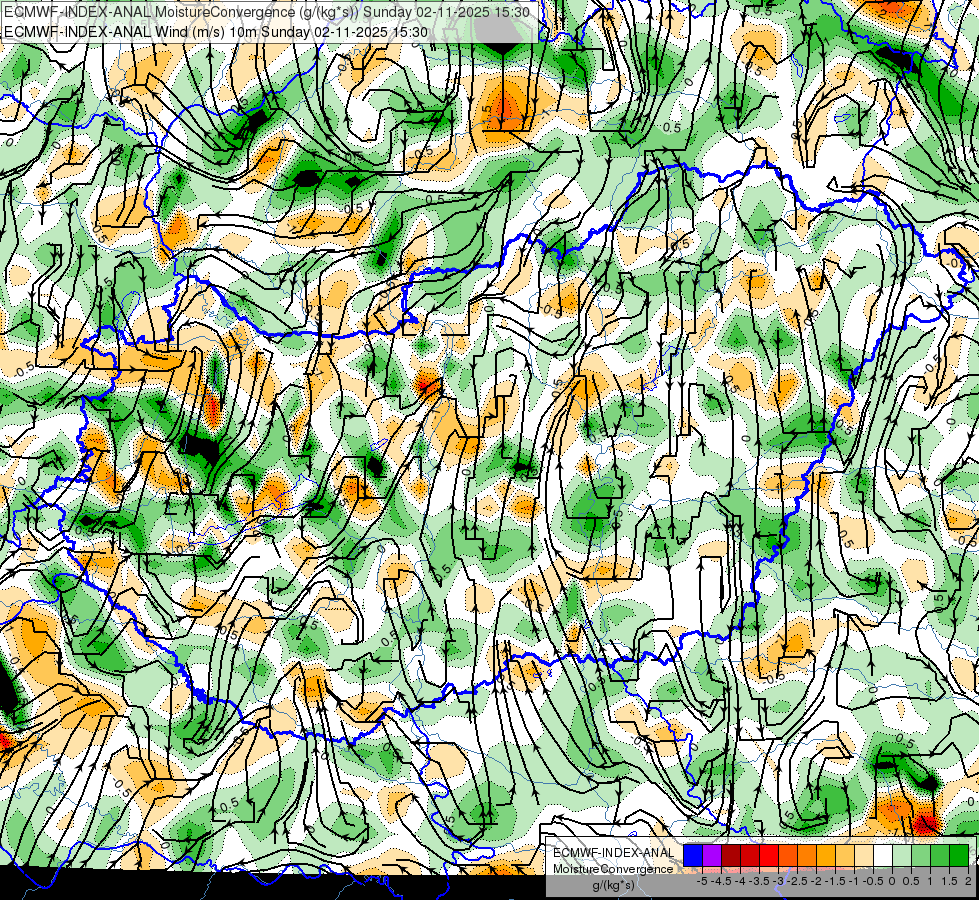
Task: Click the 'Wind (m/s) 10m' title line
Action: click(216, 32)
